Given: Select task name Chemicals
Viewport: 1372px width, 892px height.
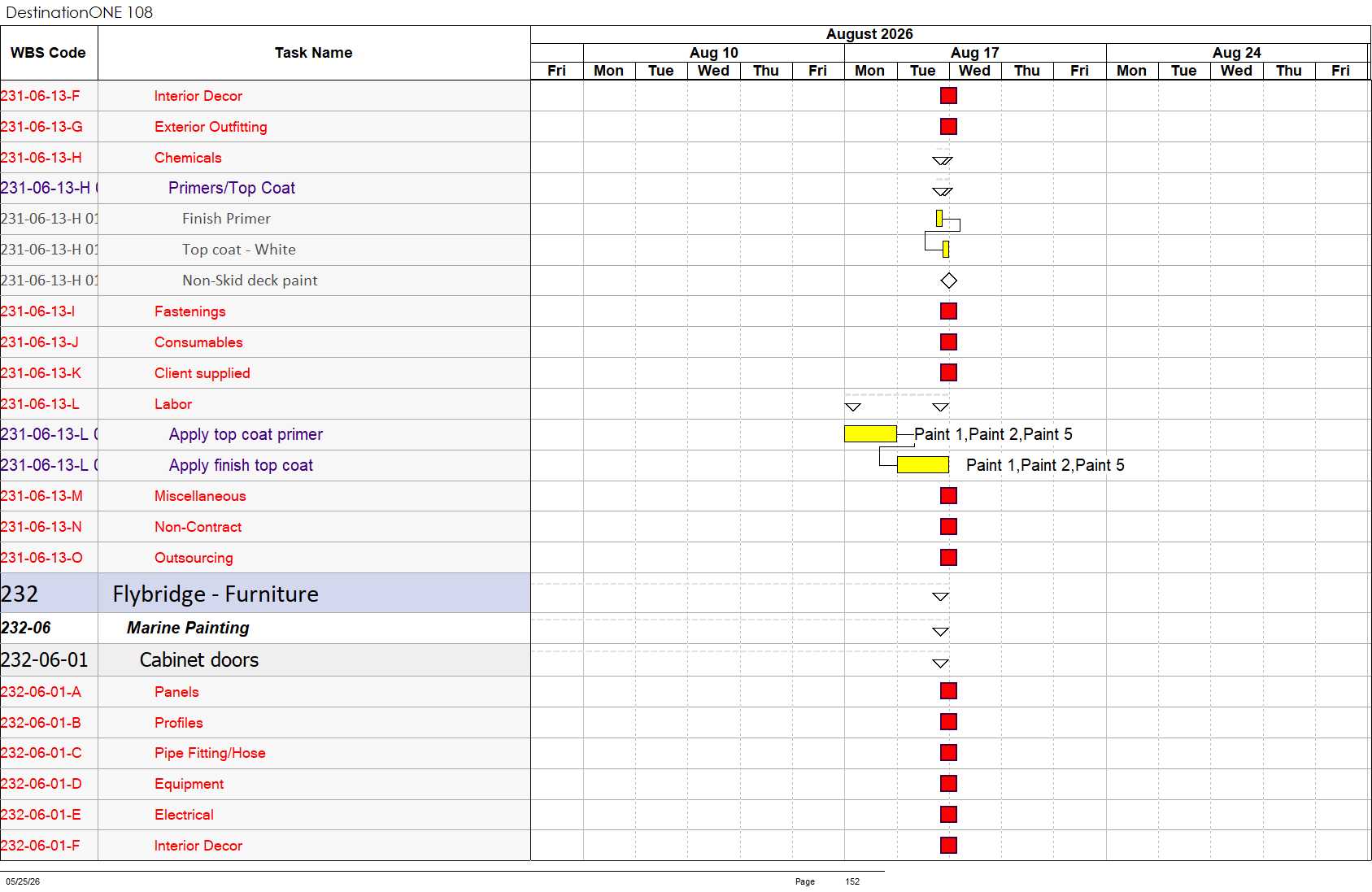Looking at the screenshot, I should [x=188, y=158].
